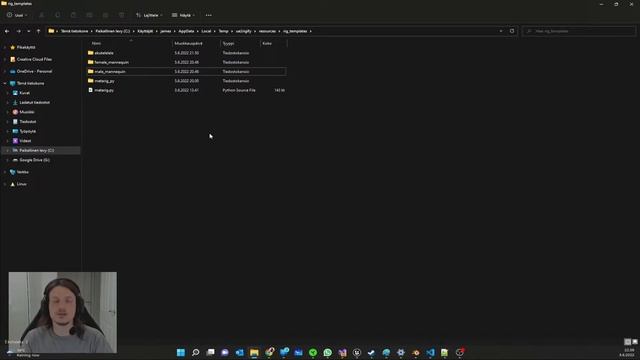This screenshot has height=360, width=640.
Task: Open Microsoft Edge from the taskbar
Action: click(386, 352)
